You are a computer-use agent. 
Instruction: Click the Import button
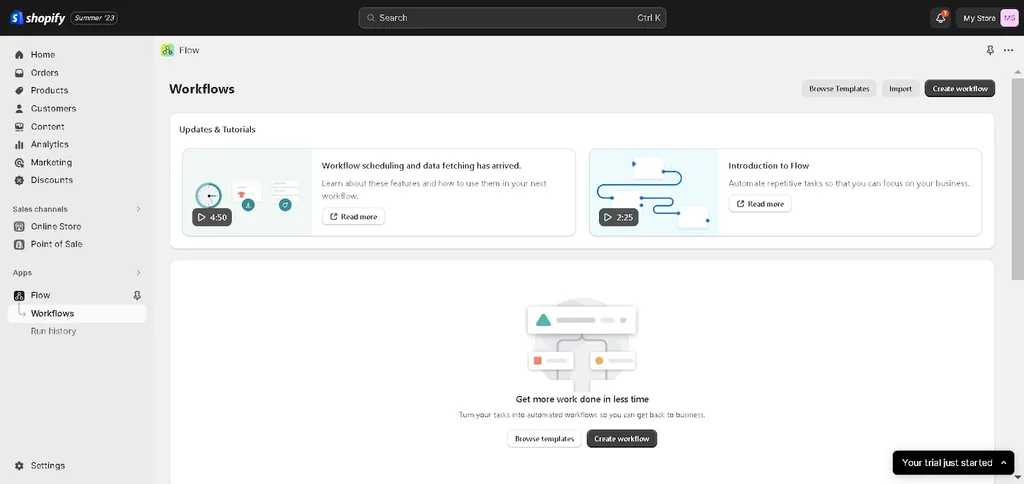[x=901, y=89]
